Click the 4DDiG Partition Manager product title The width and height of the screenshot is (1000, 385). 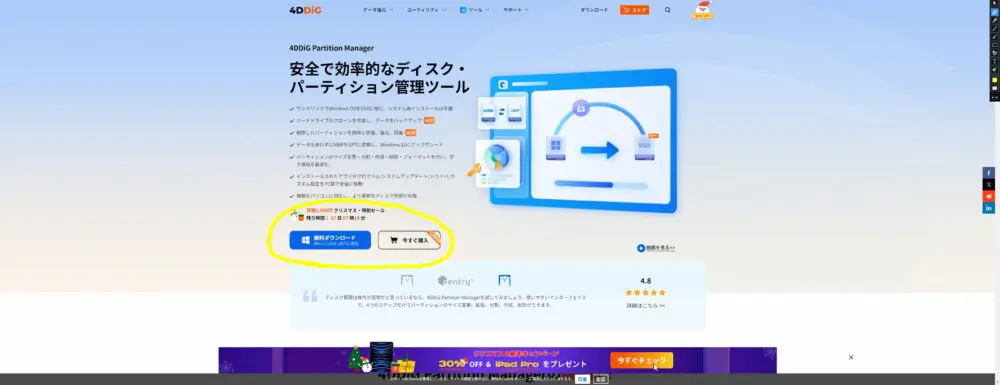[x=332, y=48]
